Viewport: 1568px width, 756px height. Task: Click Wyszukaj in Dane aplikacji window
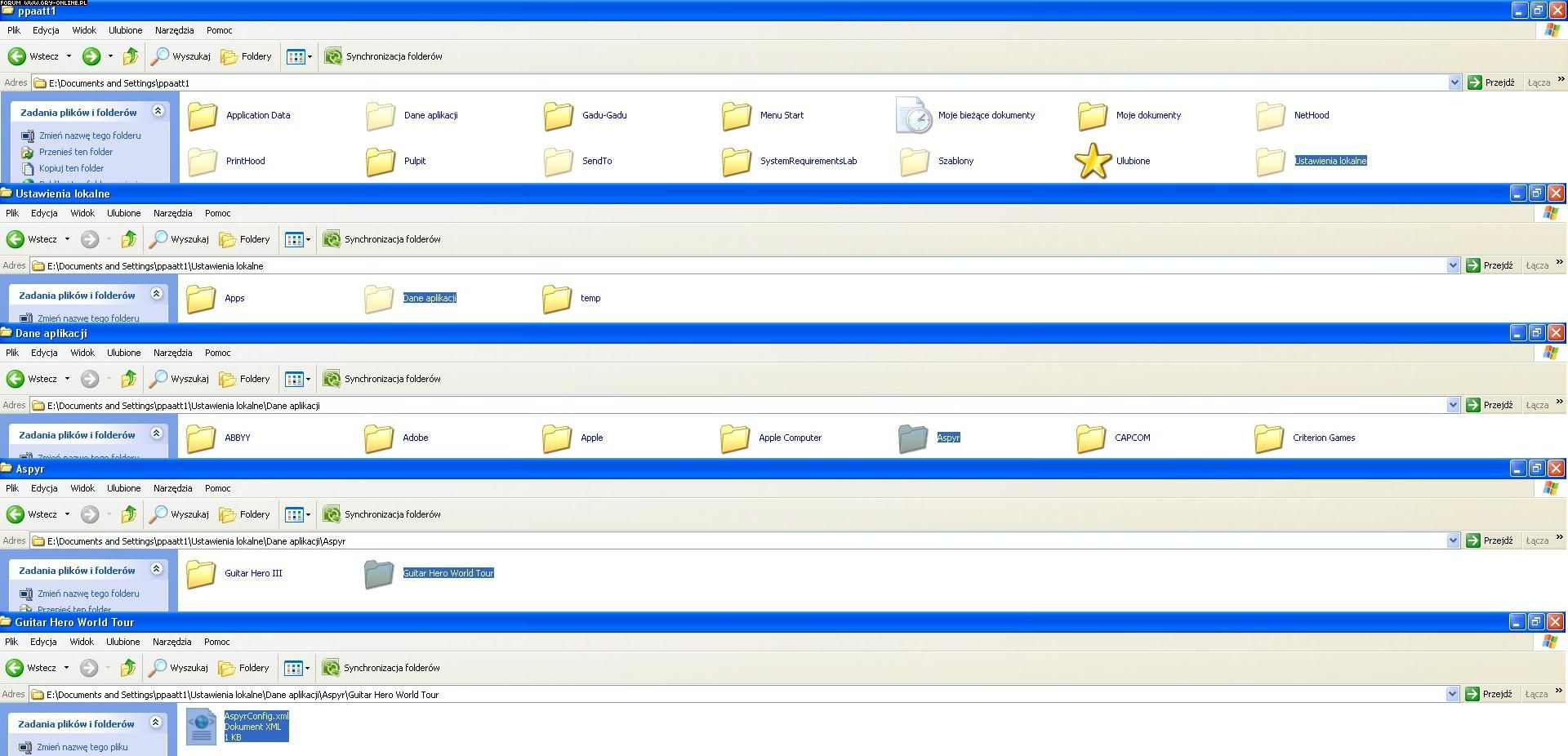coord(180,379)
